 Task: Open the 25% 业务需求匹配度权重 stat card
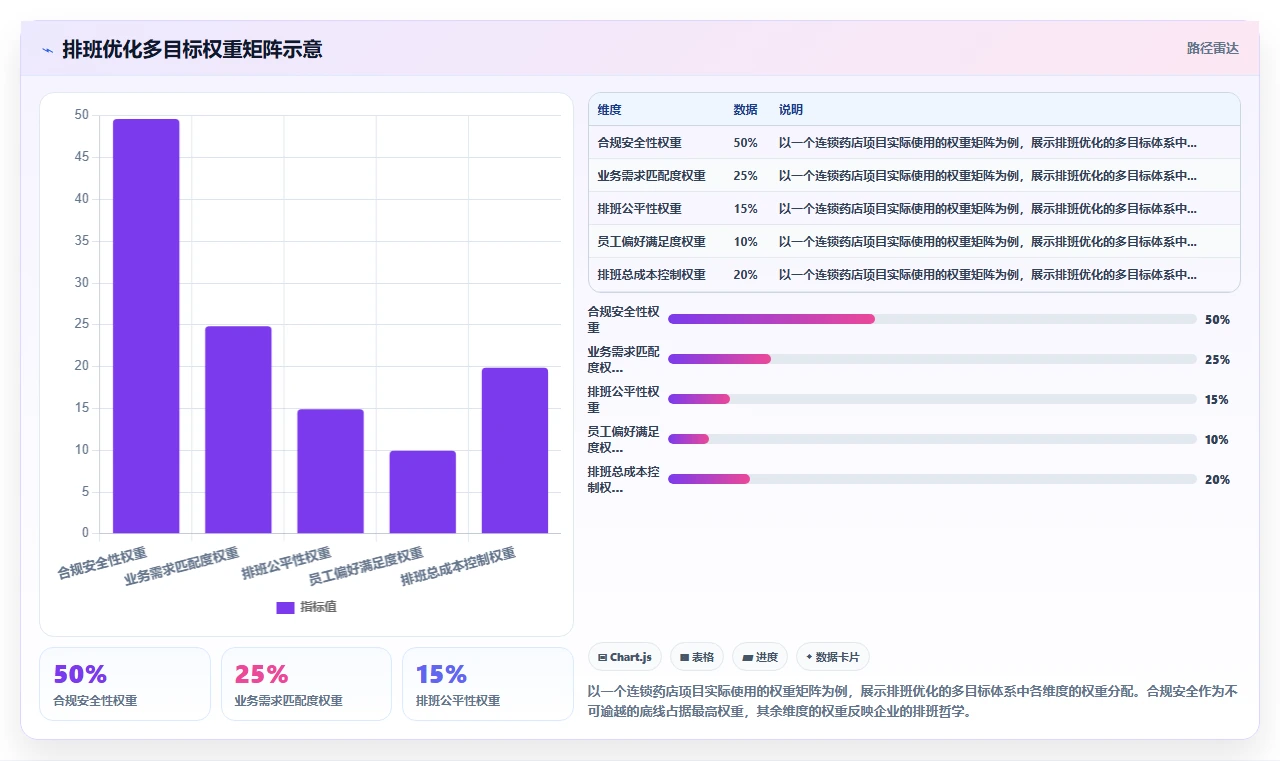tap(306, 684)
